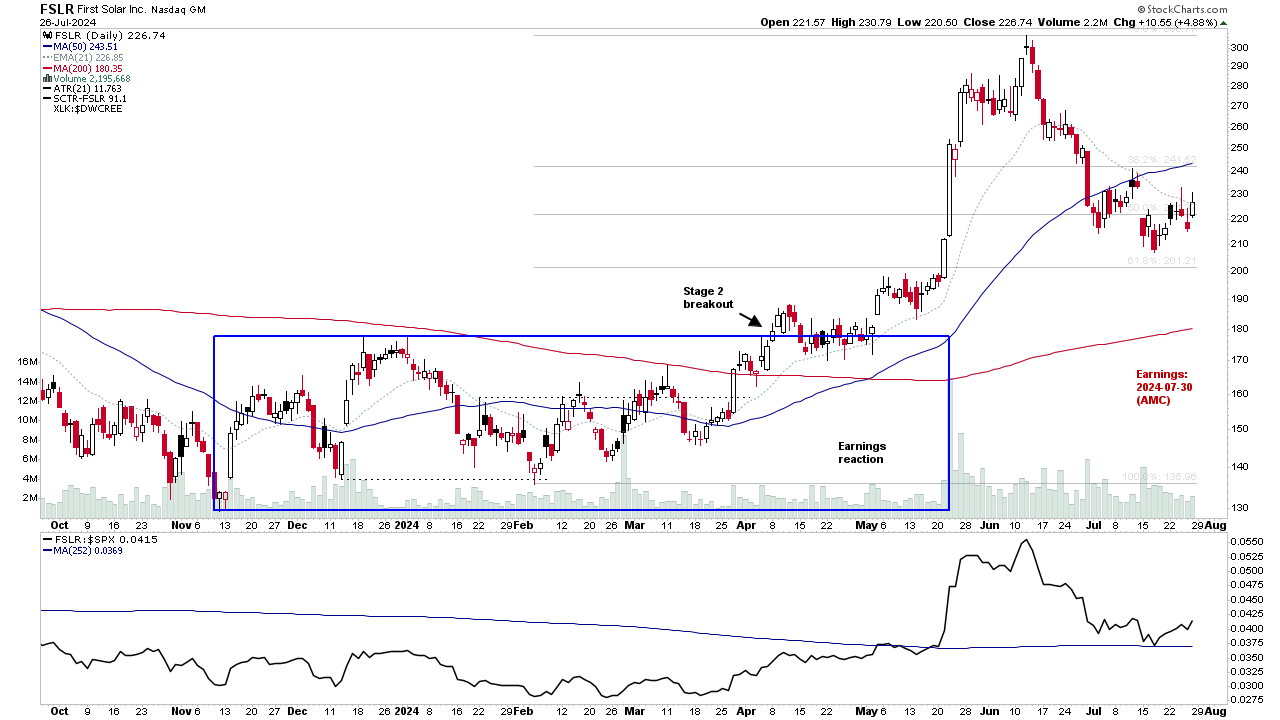
Task: Click 'Mar' on the bottom ratio panel axis
Action: pyautogui.click(x=634, y=711)
